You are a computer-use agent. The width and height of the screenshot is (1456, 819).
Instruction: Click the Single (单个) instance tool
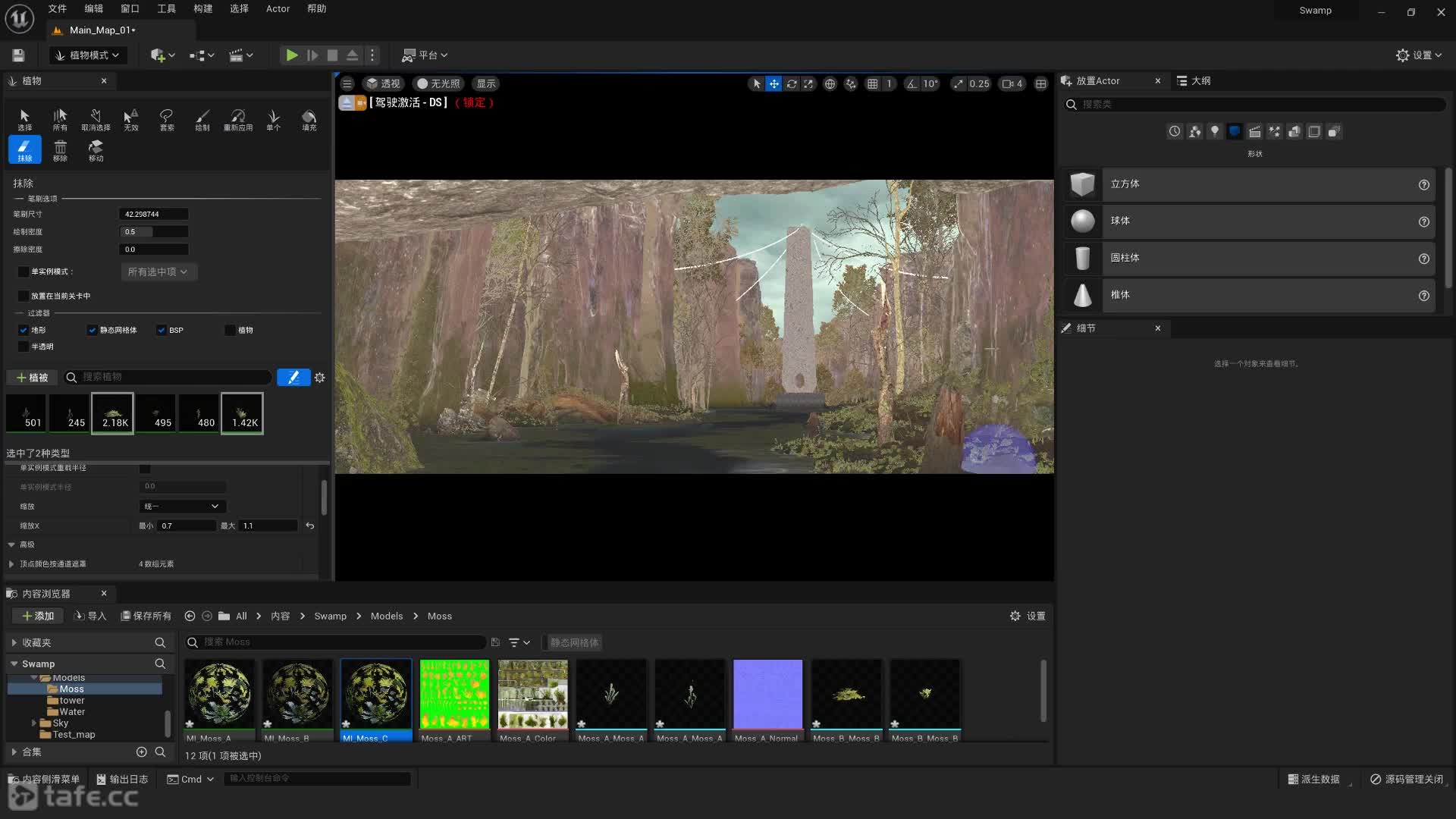(x=273, y=119)
